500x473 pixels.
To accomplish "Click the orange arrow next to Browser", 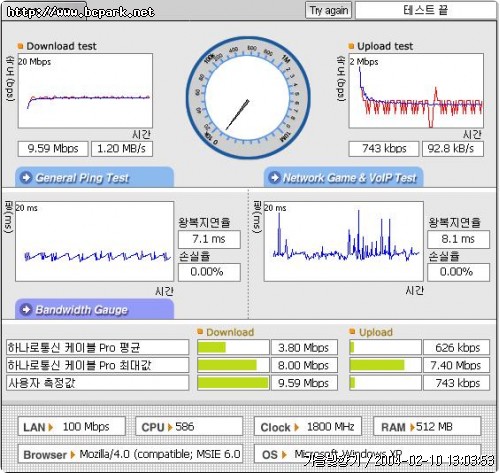I will point(73,455).
